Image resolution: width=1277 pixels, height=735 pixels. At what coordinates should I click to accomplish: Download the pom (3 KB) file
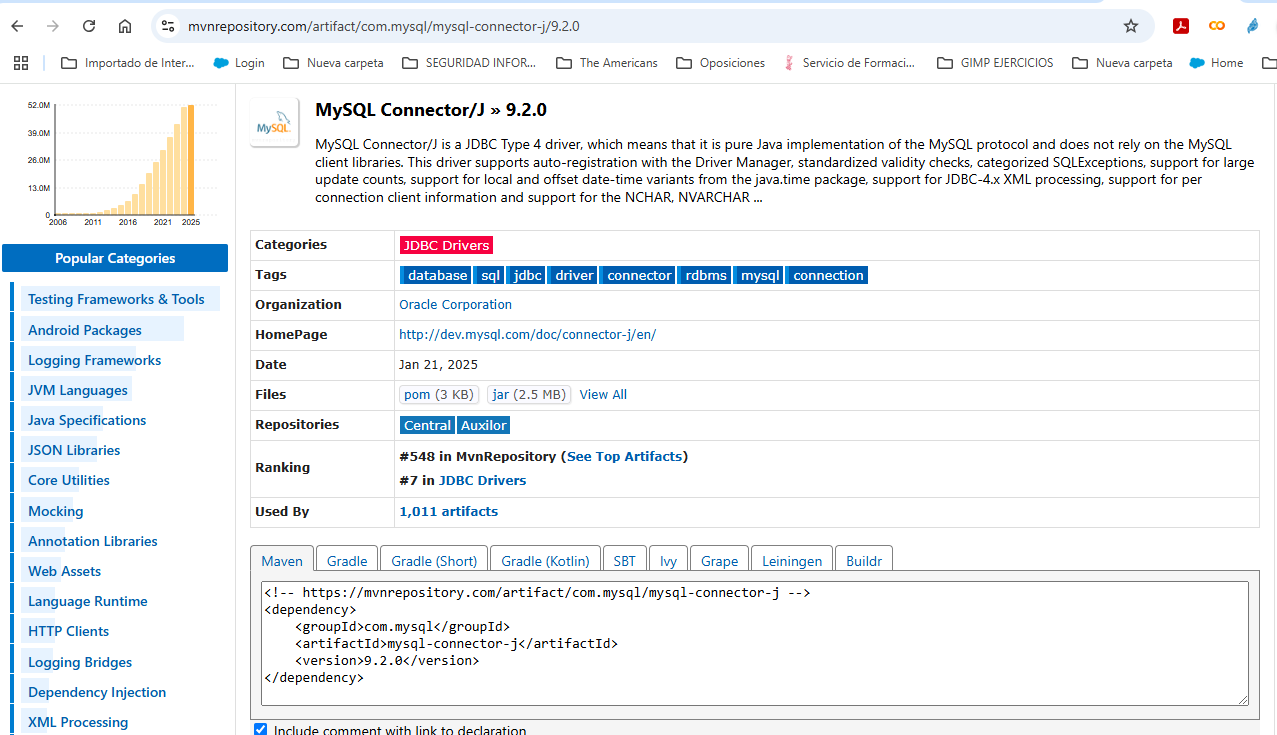[439, 395]
